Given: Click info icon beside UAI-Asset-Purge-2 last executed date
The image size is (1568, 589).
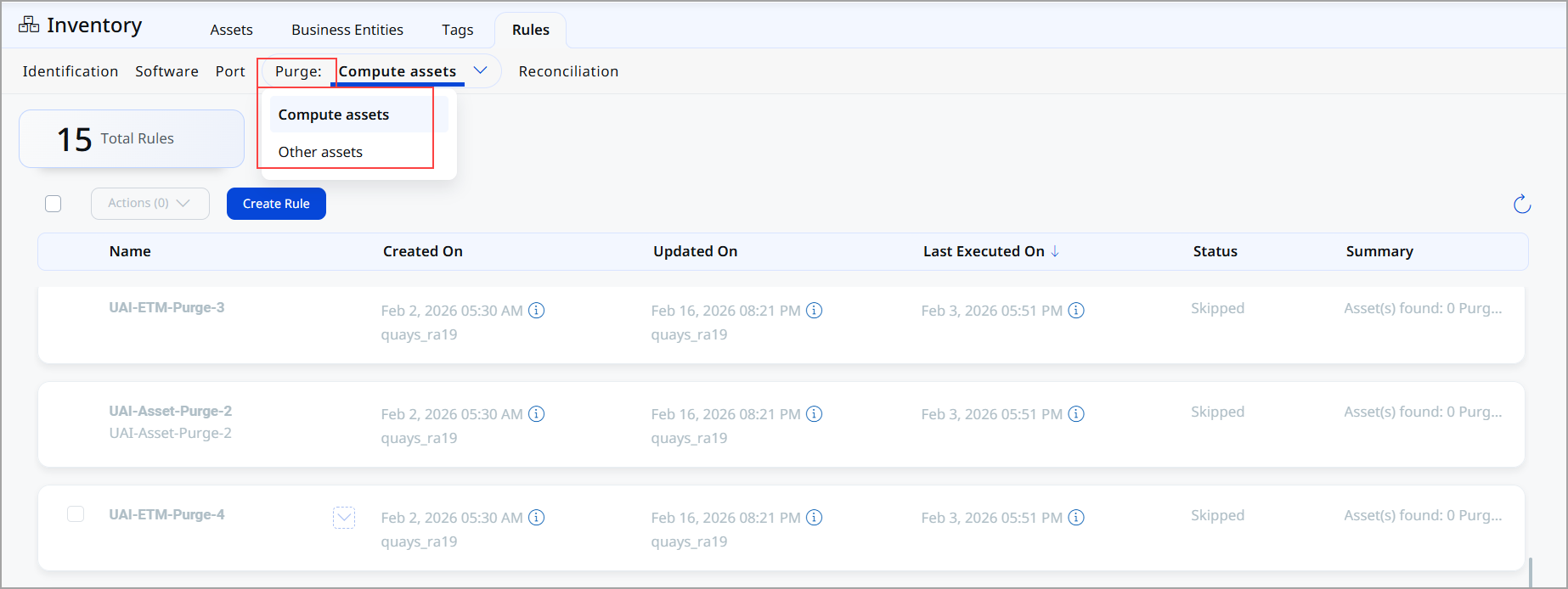Looking at the screenshot, I should click(x=1076, y=414).
